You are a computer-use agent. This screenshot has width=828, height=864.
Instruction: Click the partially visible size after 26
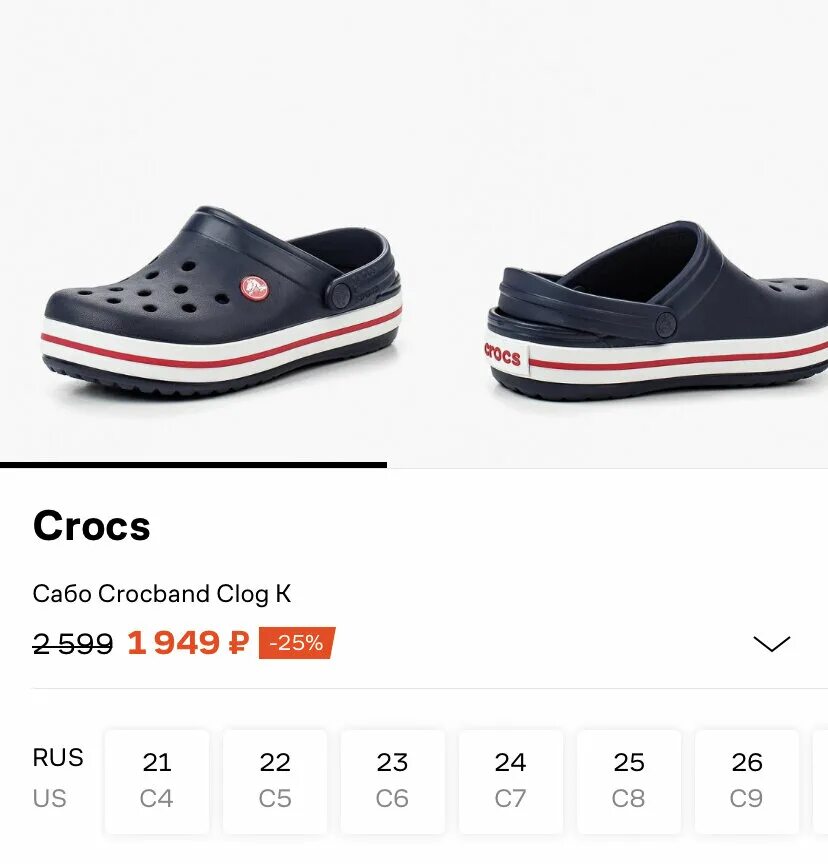[821, 781]
